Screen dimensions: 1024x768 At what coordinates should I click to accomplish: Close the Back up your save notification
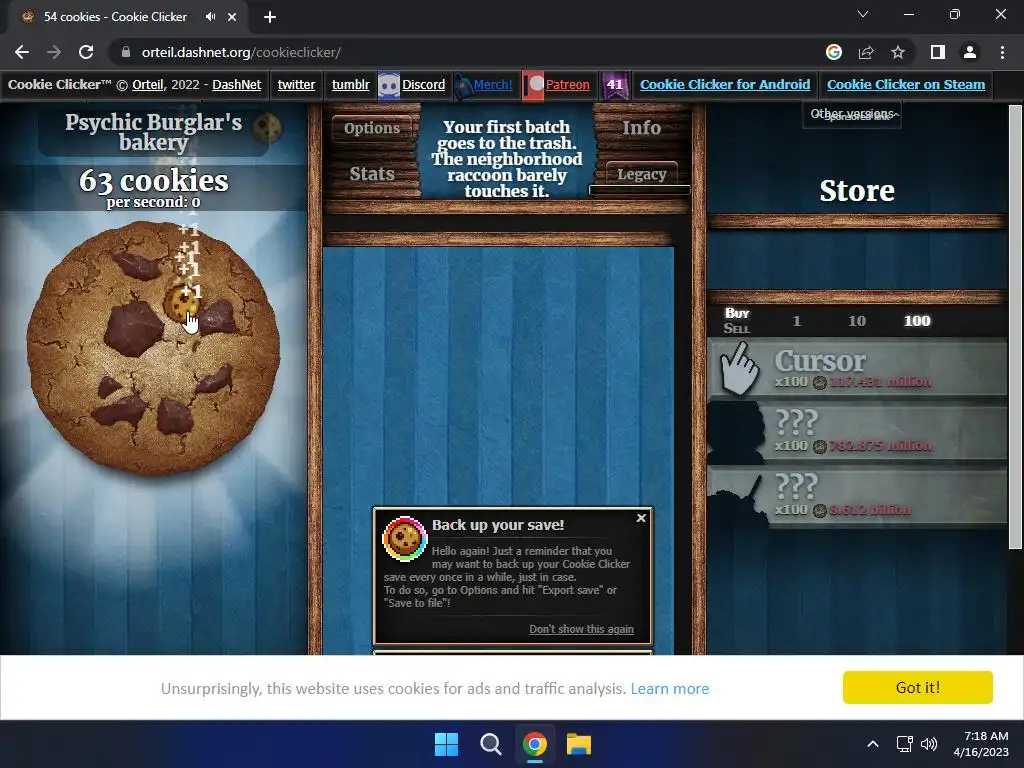641,518
